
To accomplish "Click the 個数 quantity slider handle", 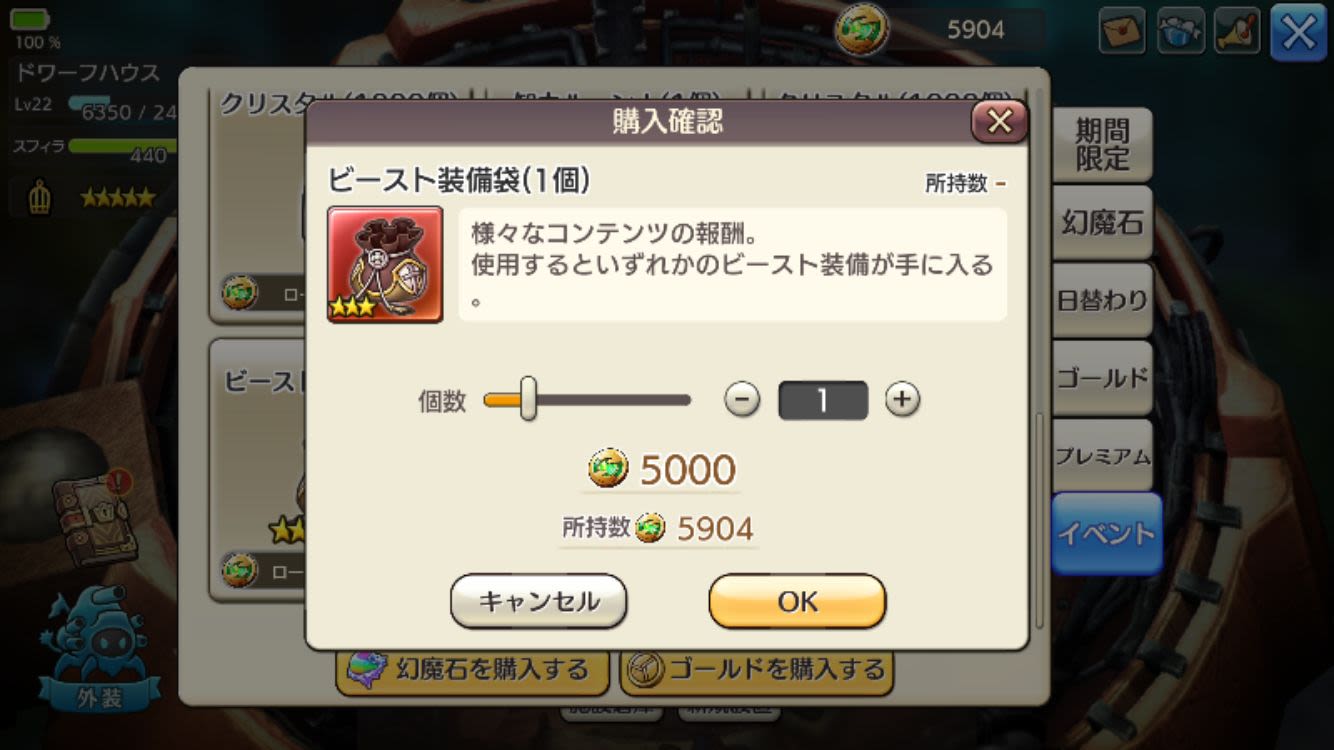I will tap(528, 399).
